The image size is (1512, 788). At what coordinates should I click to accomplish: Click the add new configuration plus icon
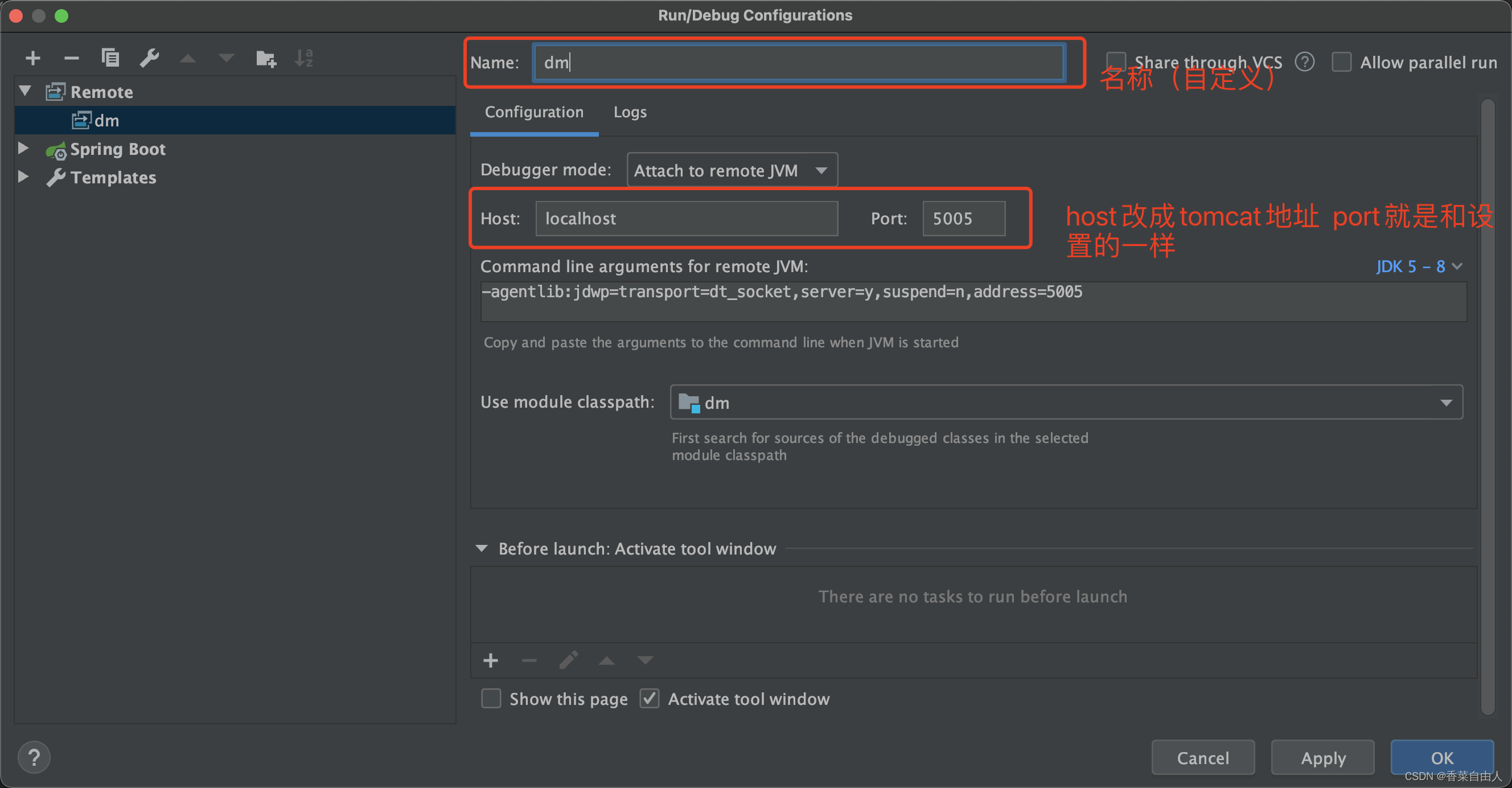(33, 58)
